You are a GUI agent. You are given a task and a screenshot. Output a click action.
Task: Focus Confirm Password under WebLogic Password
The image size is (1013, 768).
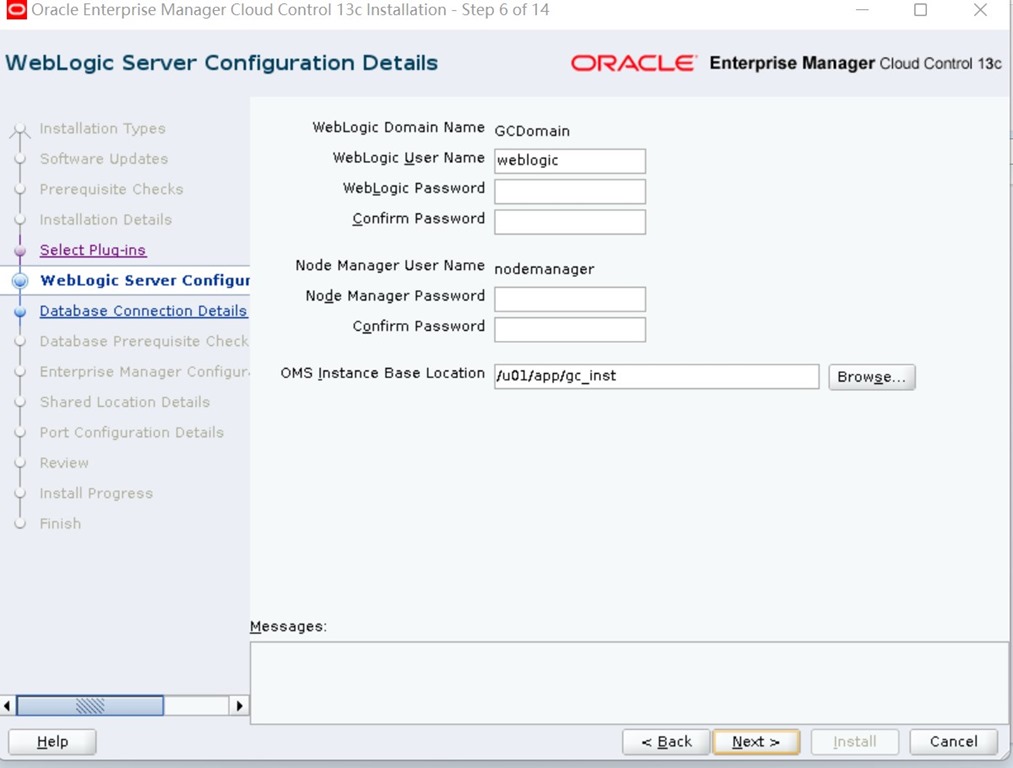(x=570, y=222)
